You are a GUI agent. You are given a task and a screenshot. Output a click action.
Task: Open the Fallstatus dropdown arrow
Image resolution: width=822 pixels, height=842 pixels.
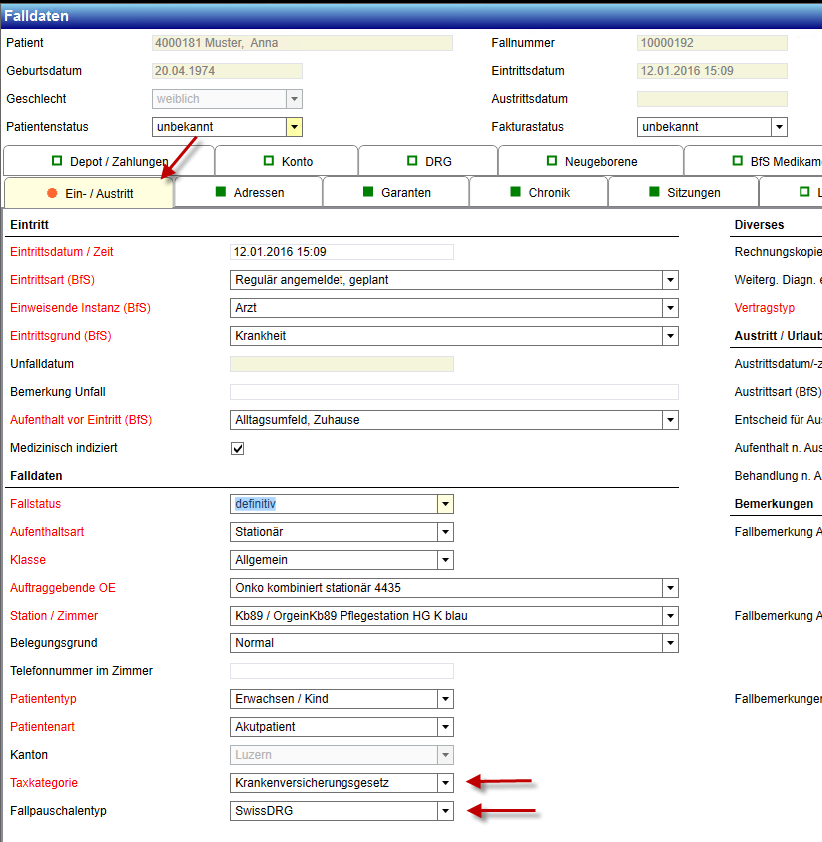tap(445, 504)
